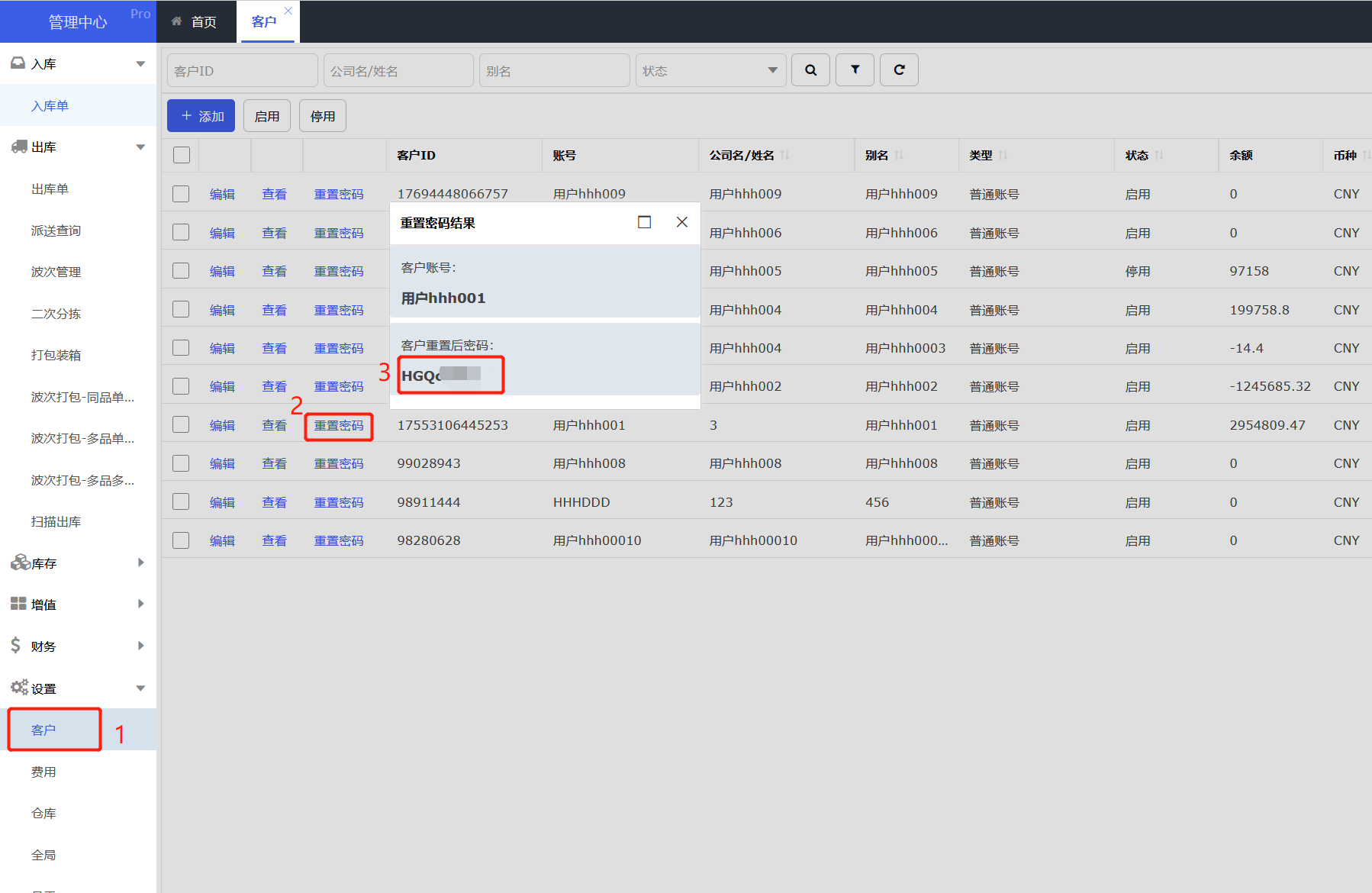
Task: Open 波次管理 in the sidebar
Action: tap(56, 272)
